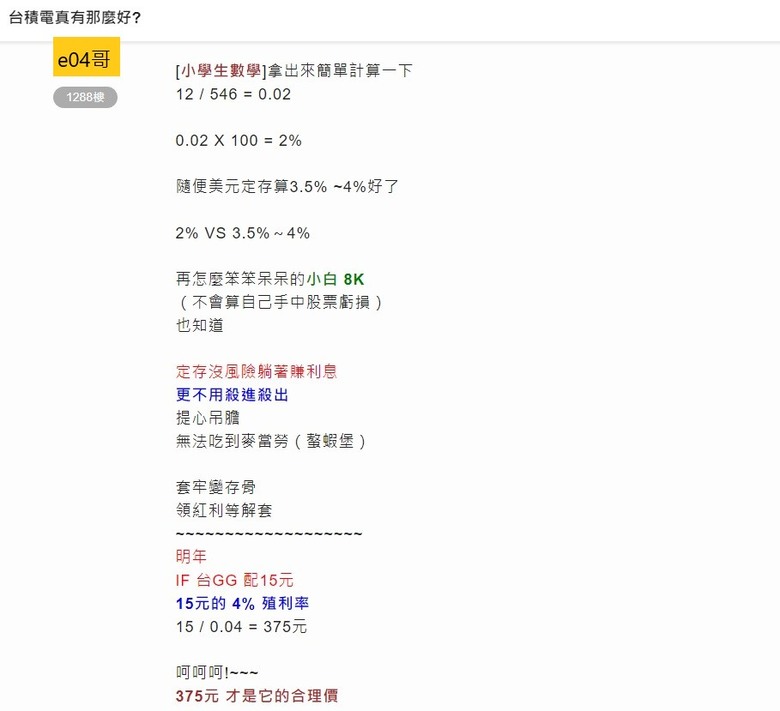
Task: Select the 1288樓 floor number badge
Action: point(86,97)
